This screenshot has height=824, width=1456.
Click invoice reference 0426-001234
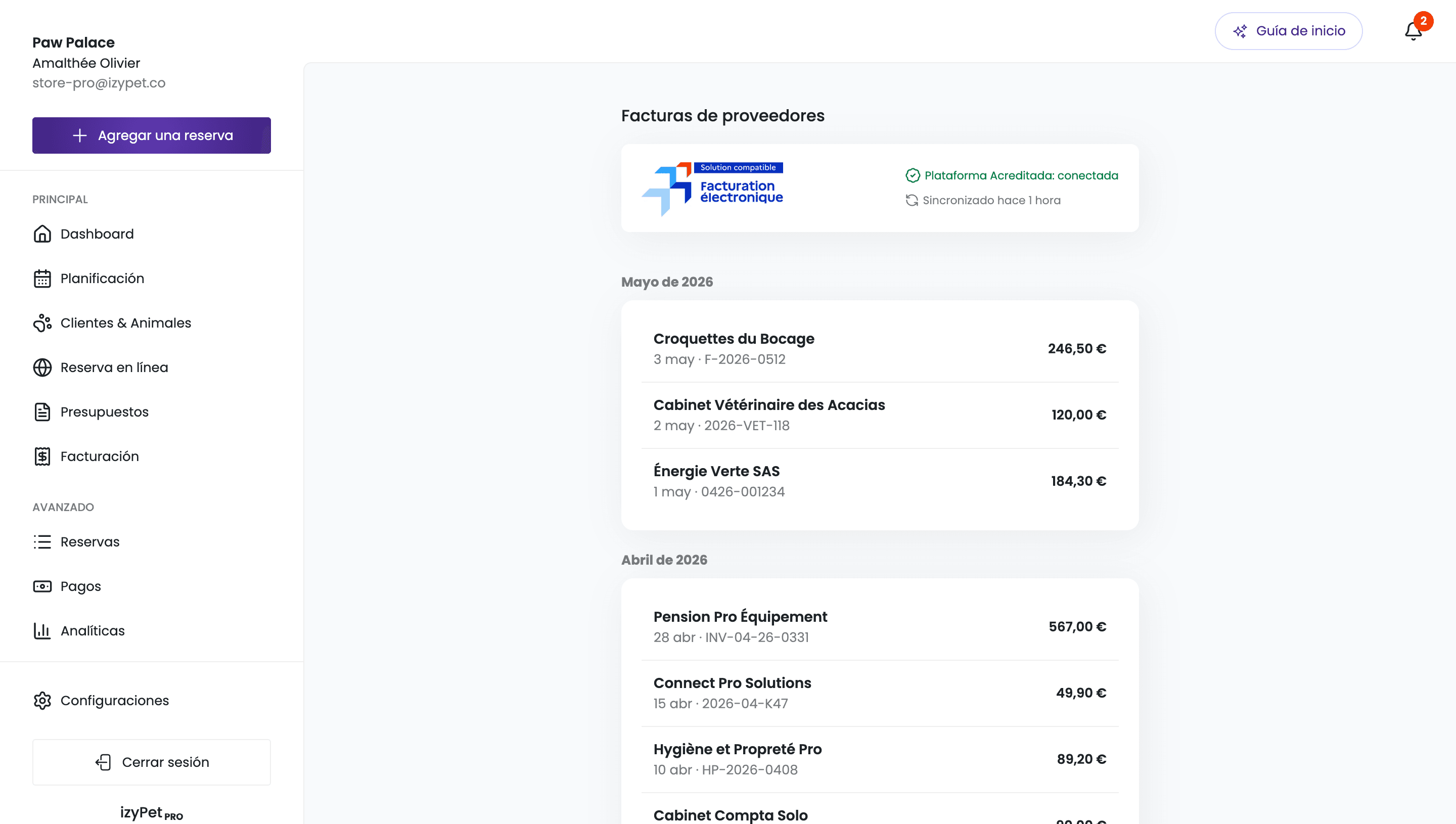point(743,492)
